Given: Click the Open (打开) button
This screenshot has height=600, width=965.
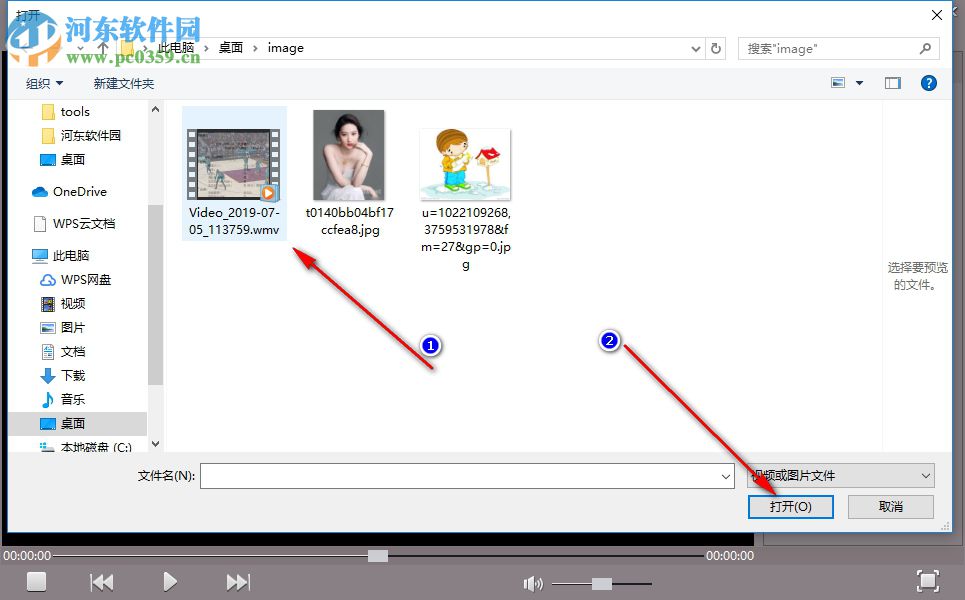Looking at the screenshot, I should [790, 506].
